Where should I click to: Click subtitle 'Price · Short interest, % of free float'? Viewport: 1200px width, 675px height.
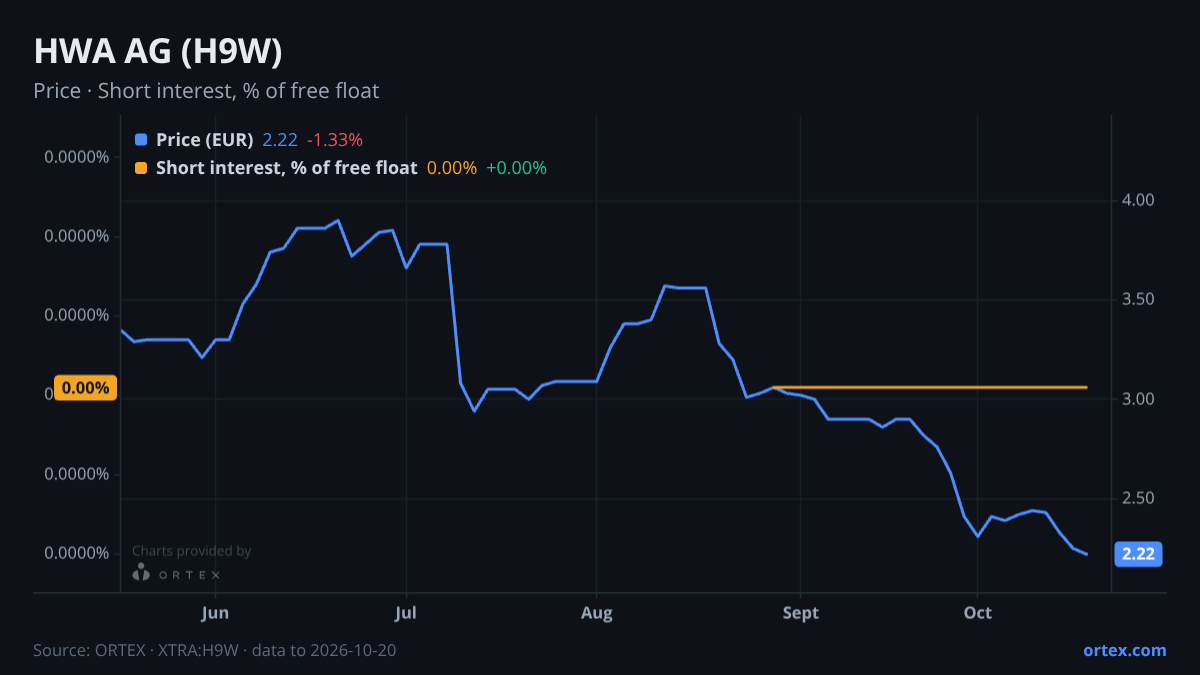tap(206, 91)
